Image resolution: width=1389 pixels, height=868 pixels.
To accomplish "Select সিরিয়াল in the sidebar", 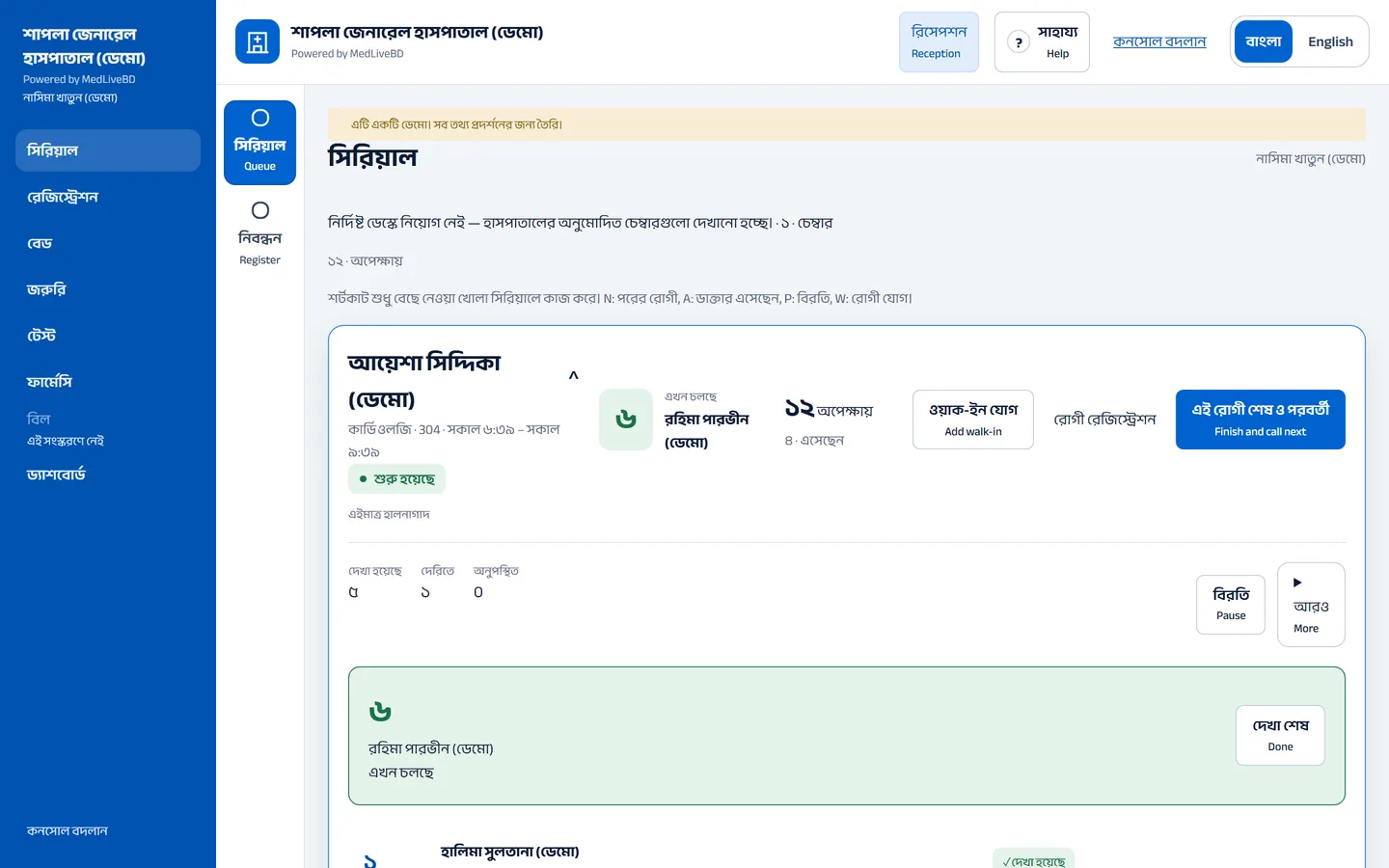I will (x=108, y=150).
